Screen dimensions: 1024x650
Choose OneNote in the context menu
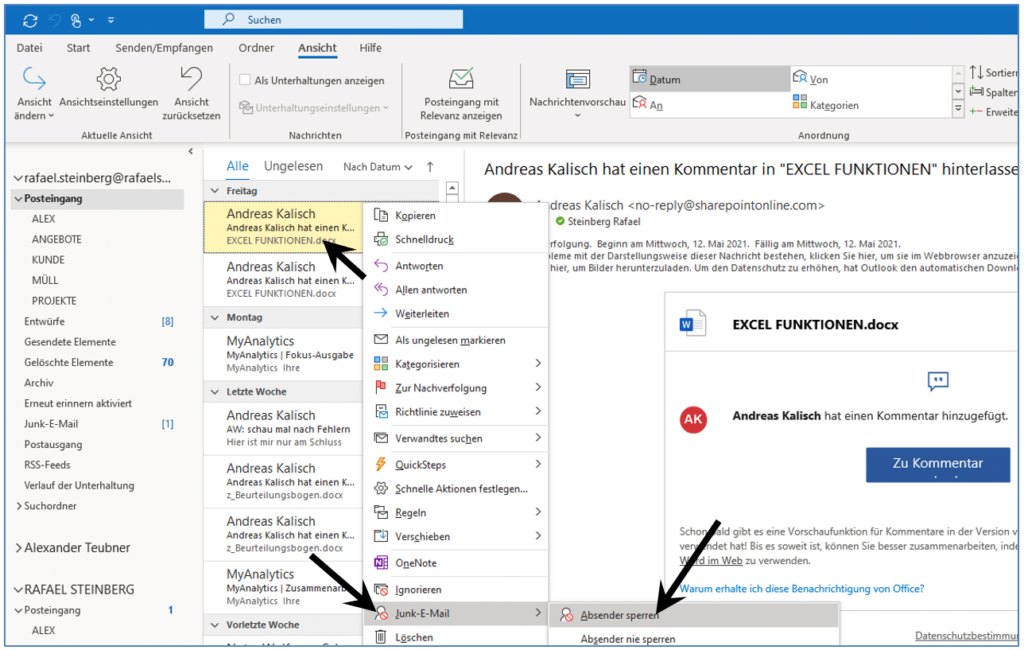click(456, 563)
